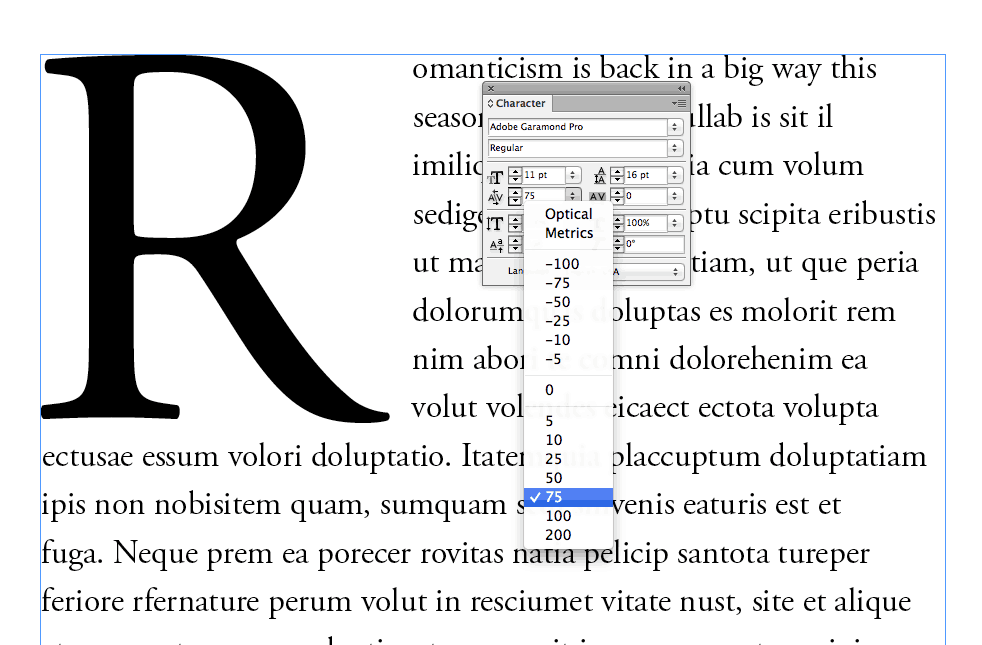982x645 pixels.
Task: Increase font size with the up stepper
Action: pos(515,171)
